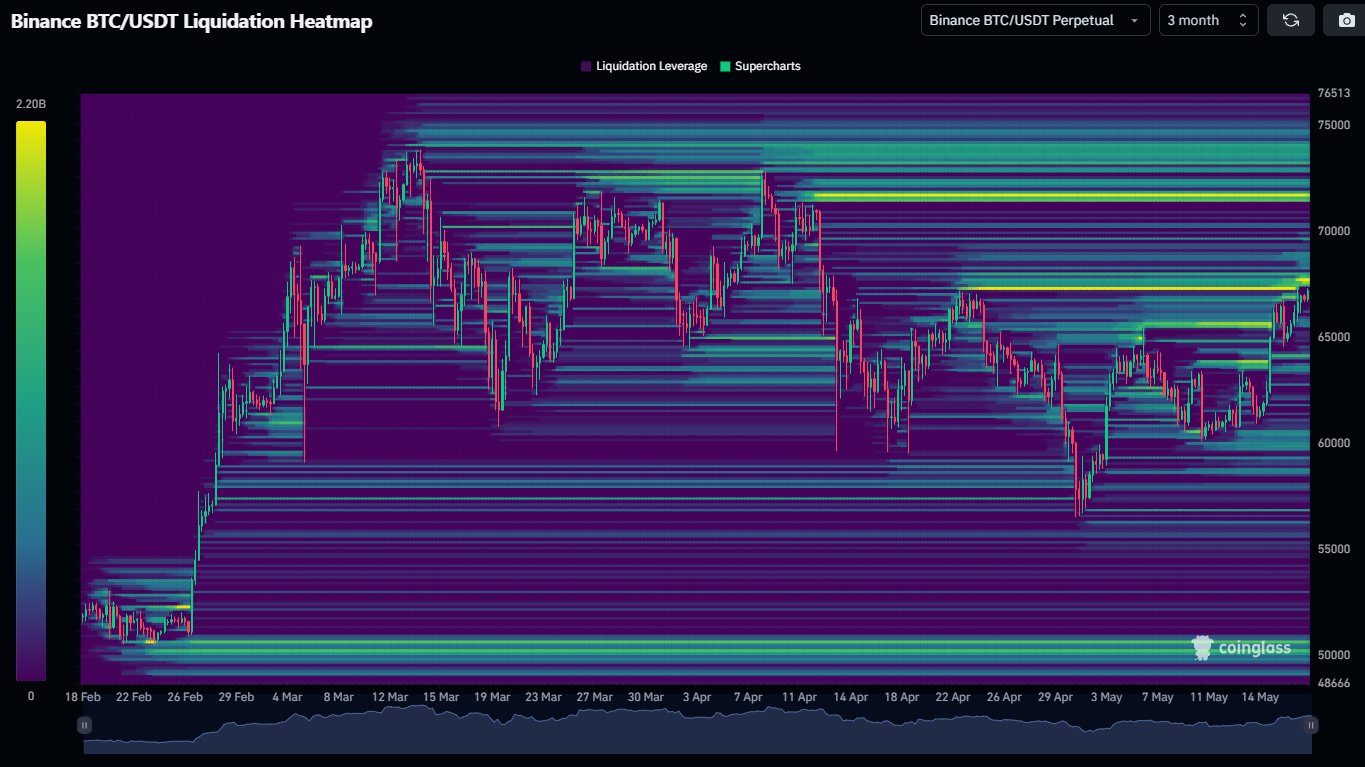
Task: Click the 70000 price axis label
Action: click(x=1334, y=231)
